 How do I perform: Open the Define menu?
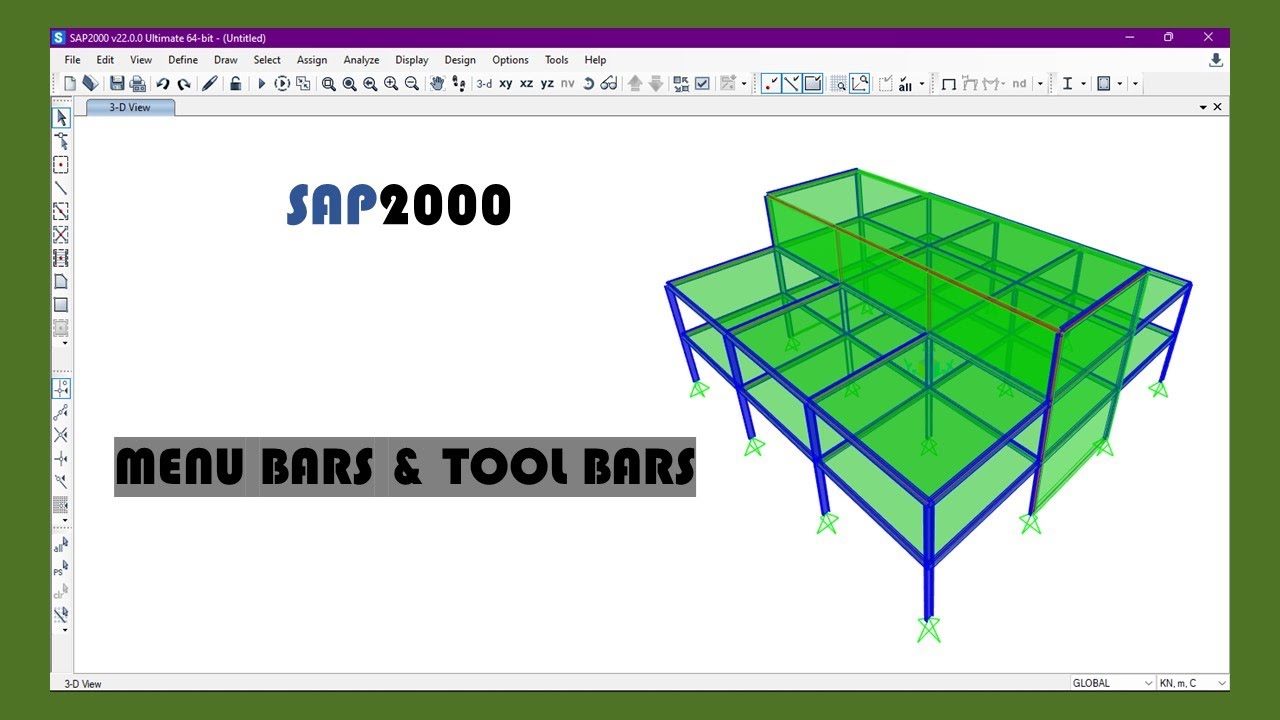pyautogui.click(x=183, y=60)
